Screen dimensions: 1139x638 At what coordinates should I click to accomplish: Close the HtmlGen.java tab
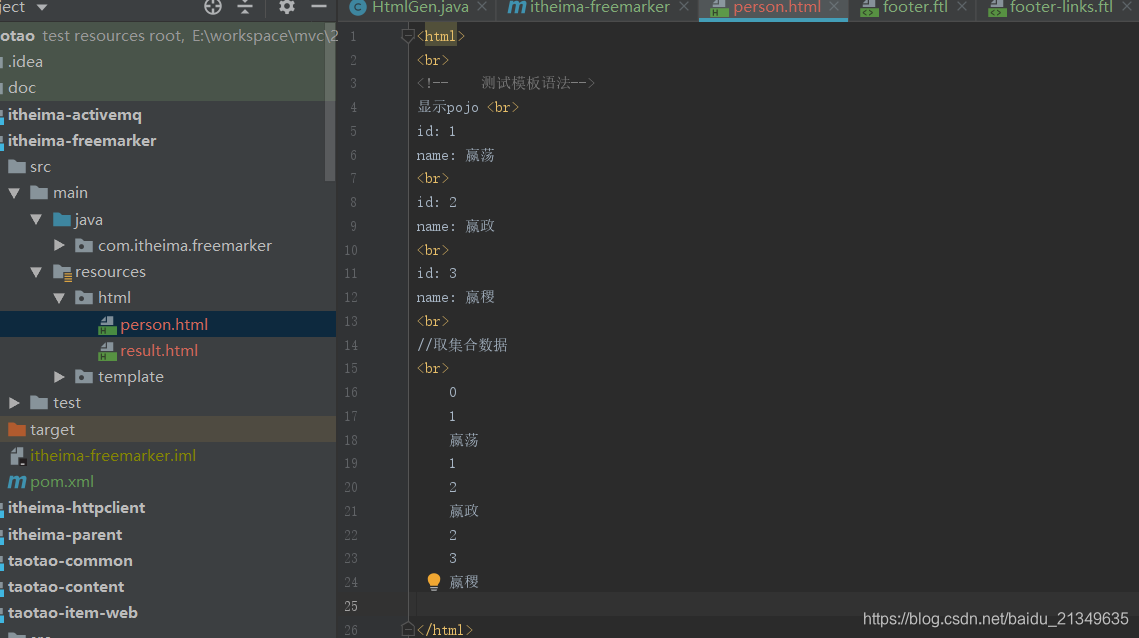coord(482,7)
